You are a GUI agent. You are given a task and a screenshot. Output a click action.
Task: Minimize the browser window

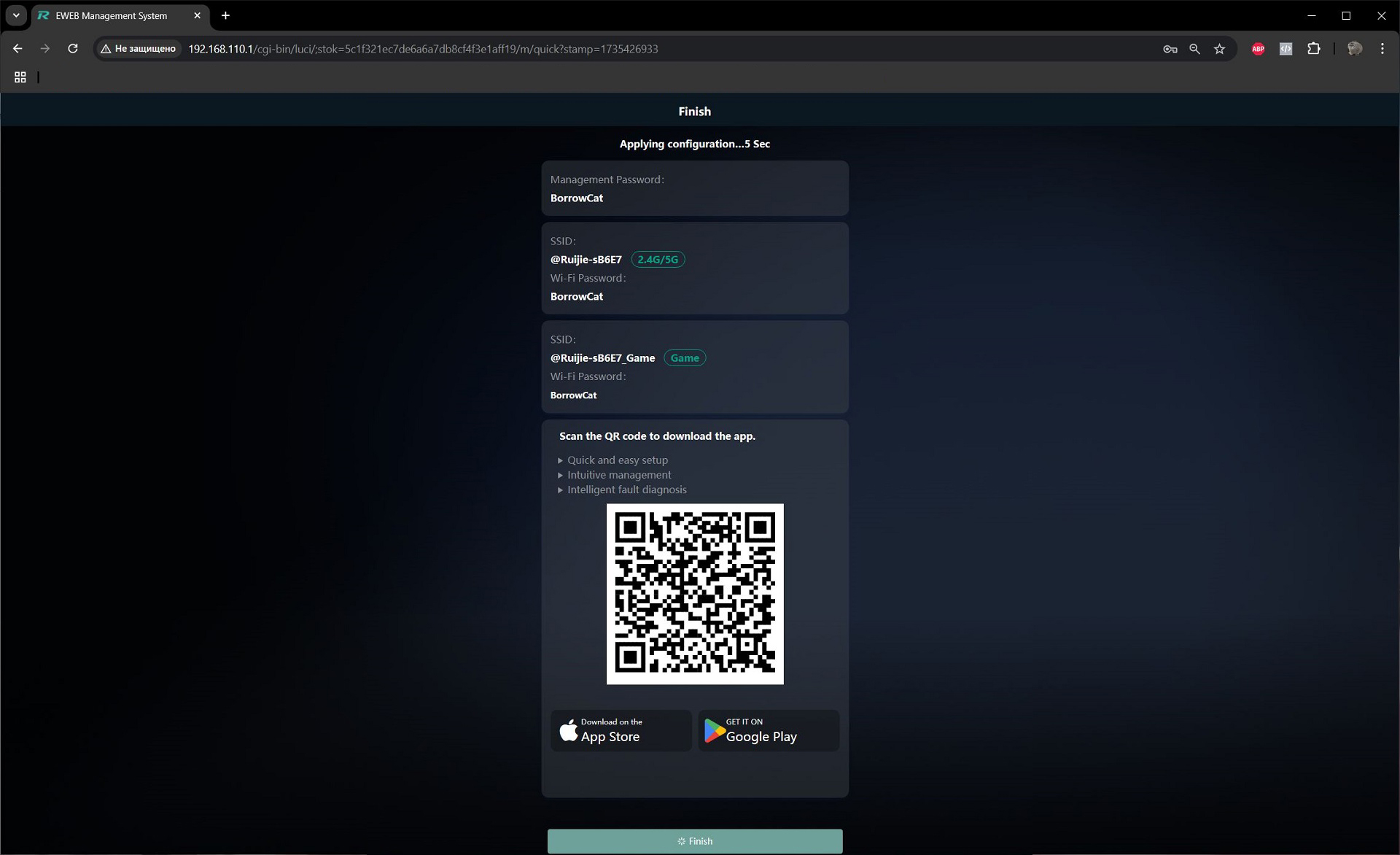(1312, 15)
